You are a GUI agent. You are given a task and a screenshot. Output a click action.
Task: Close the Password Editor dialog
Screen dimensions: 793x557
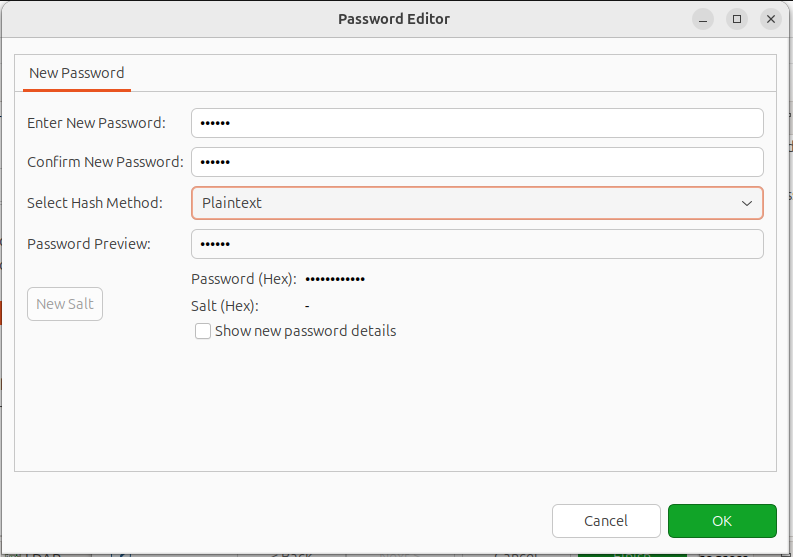point(770,19)
